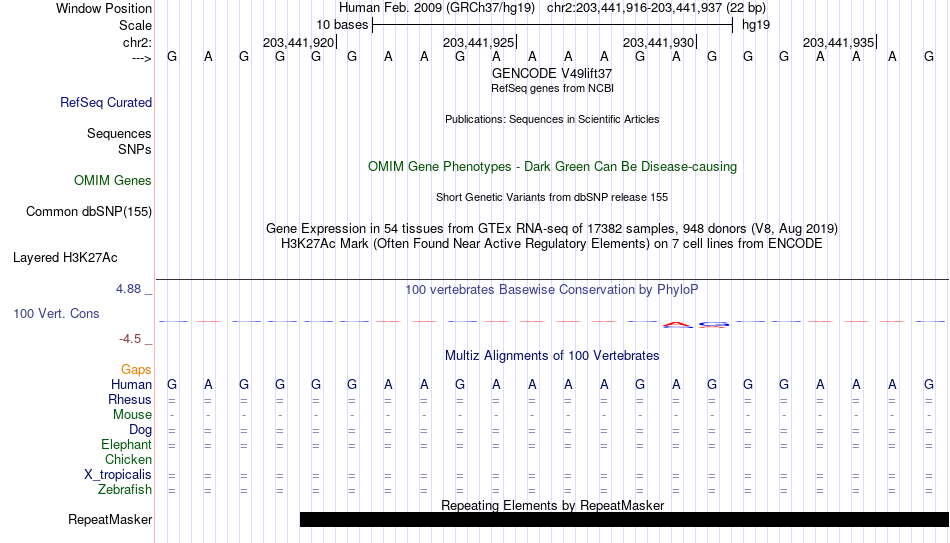
Task: Click Repeating Elements by RepeatMasker title
Action: [552, 505]
